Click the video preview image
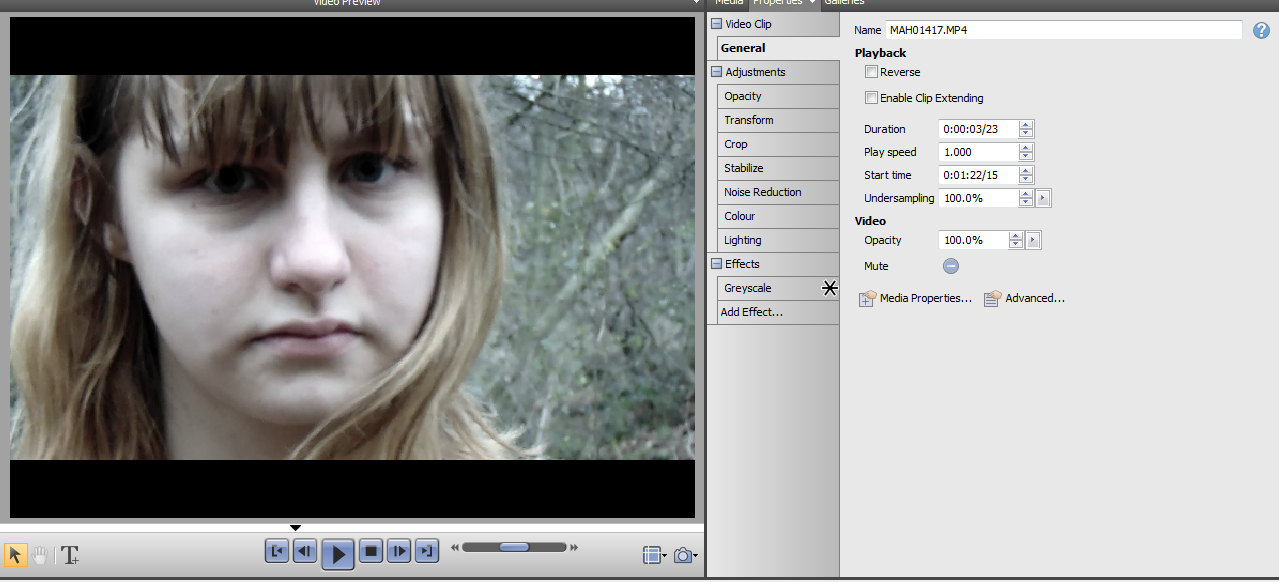Viewport: 1279px width, 582px height. tap(352, 267)
